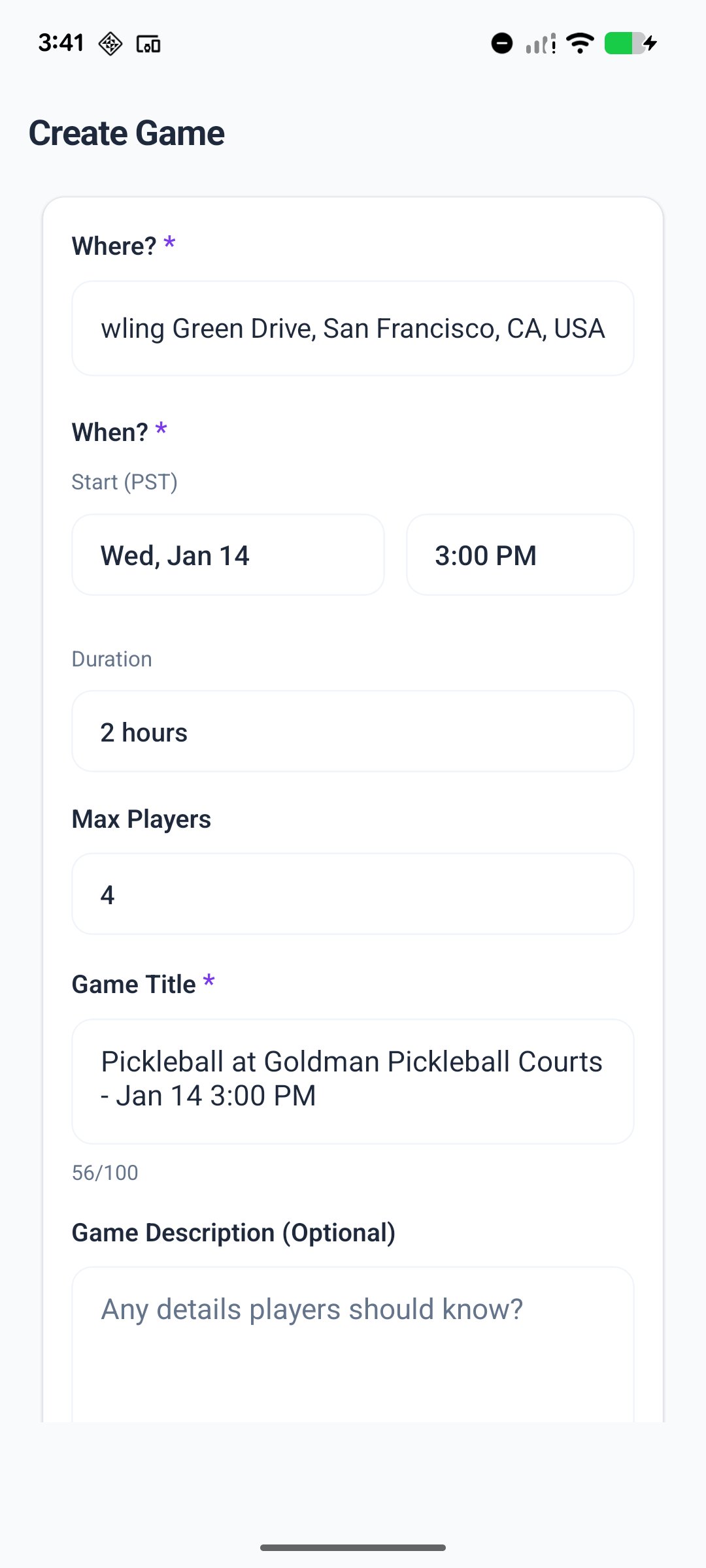Screen dimensions: 706x1568
Task: Tap the charging battery icon
Action: click(630, 44)
